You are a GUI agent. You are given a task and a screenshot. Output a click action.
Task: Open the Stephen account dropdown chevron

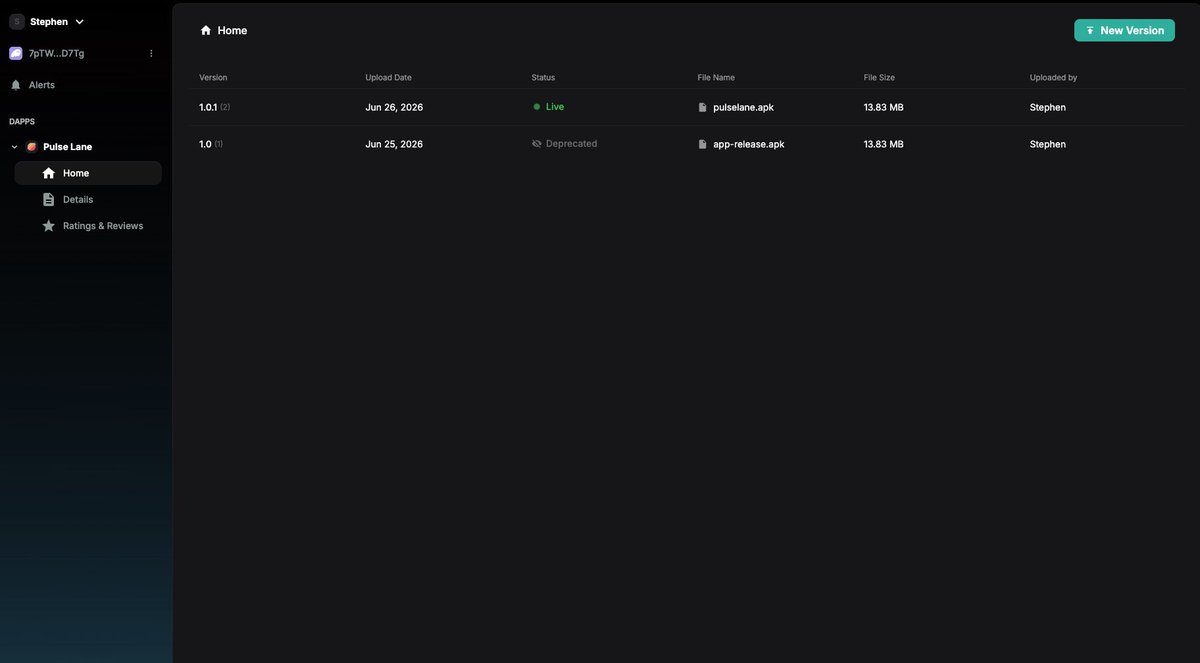point(80,22)
